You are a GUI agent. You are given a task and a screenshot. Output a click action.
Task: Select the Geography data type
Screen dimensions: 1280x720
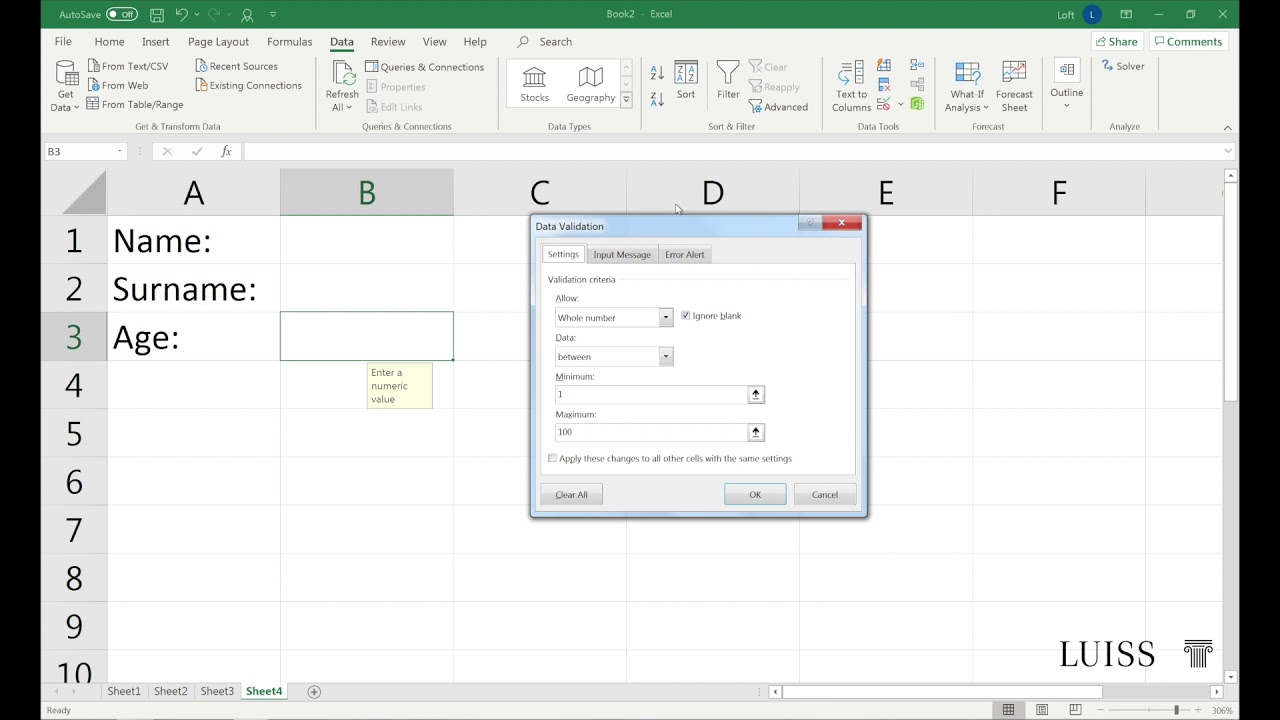(x=590, y=85)
